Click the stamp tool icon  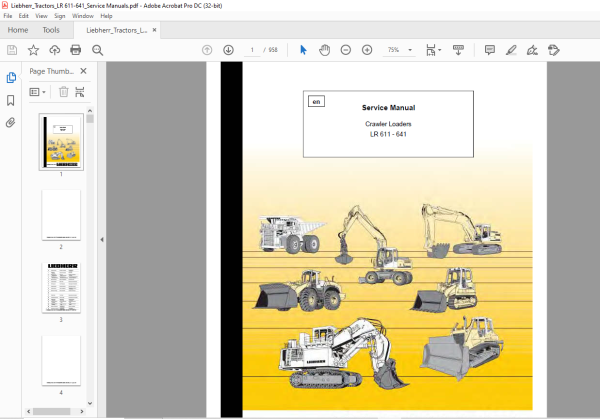click(x=554, y=50)
